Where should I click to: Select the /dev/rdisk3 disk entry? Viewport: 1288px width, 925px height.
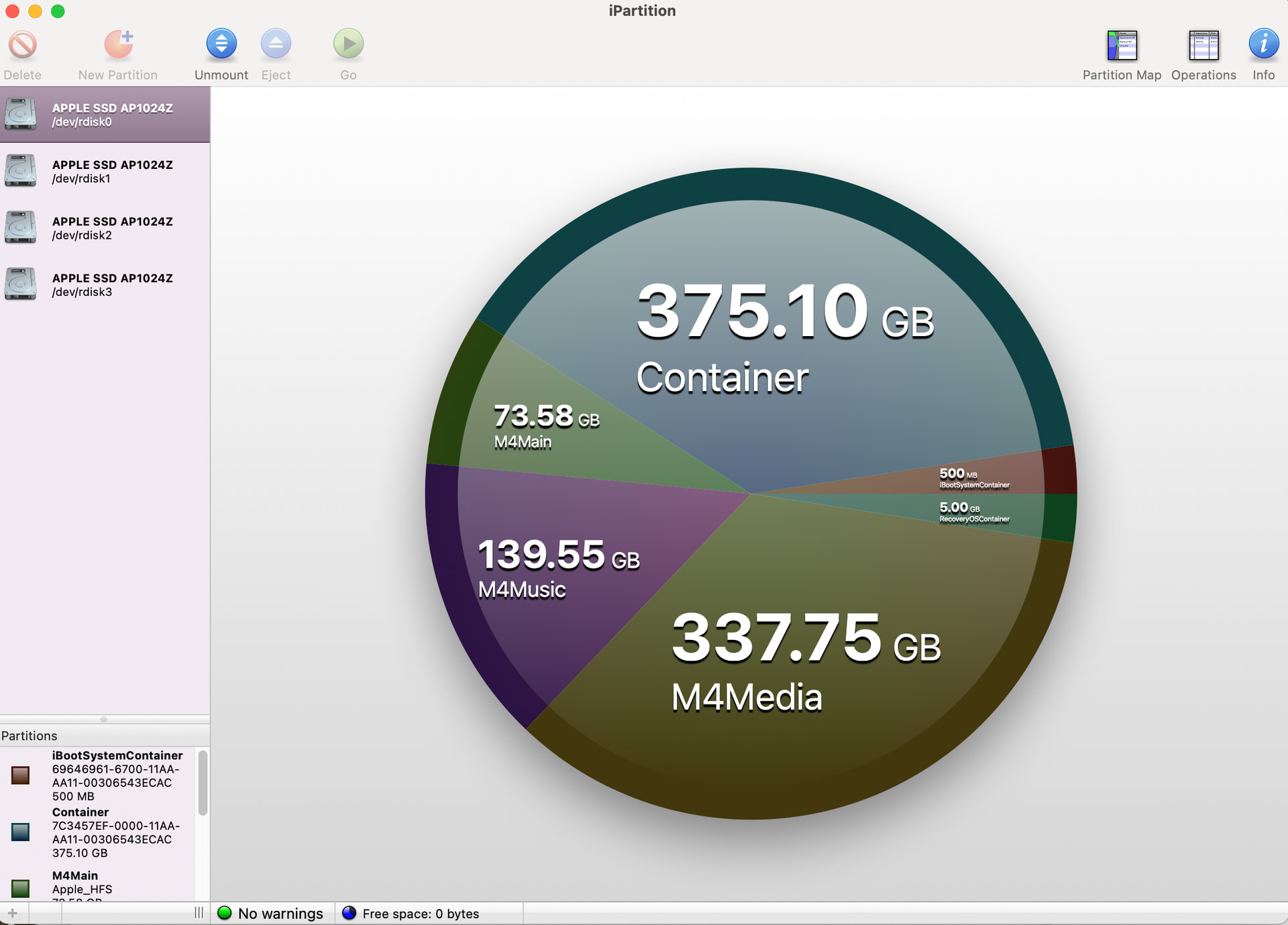(105, 285)
